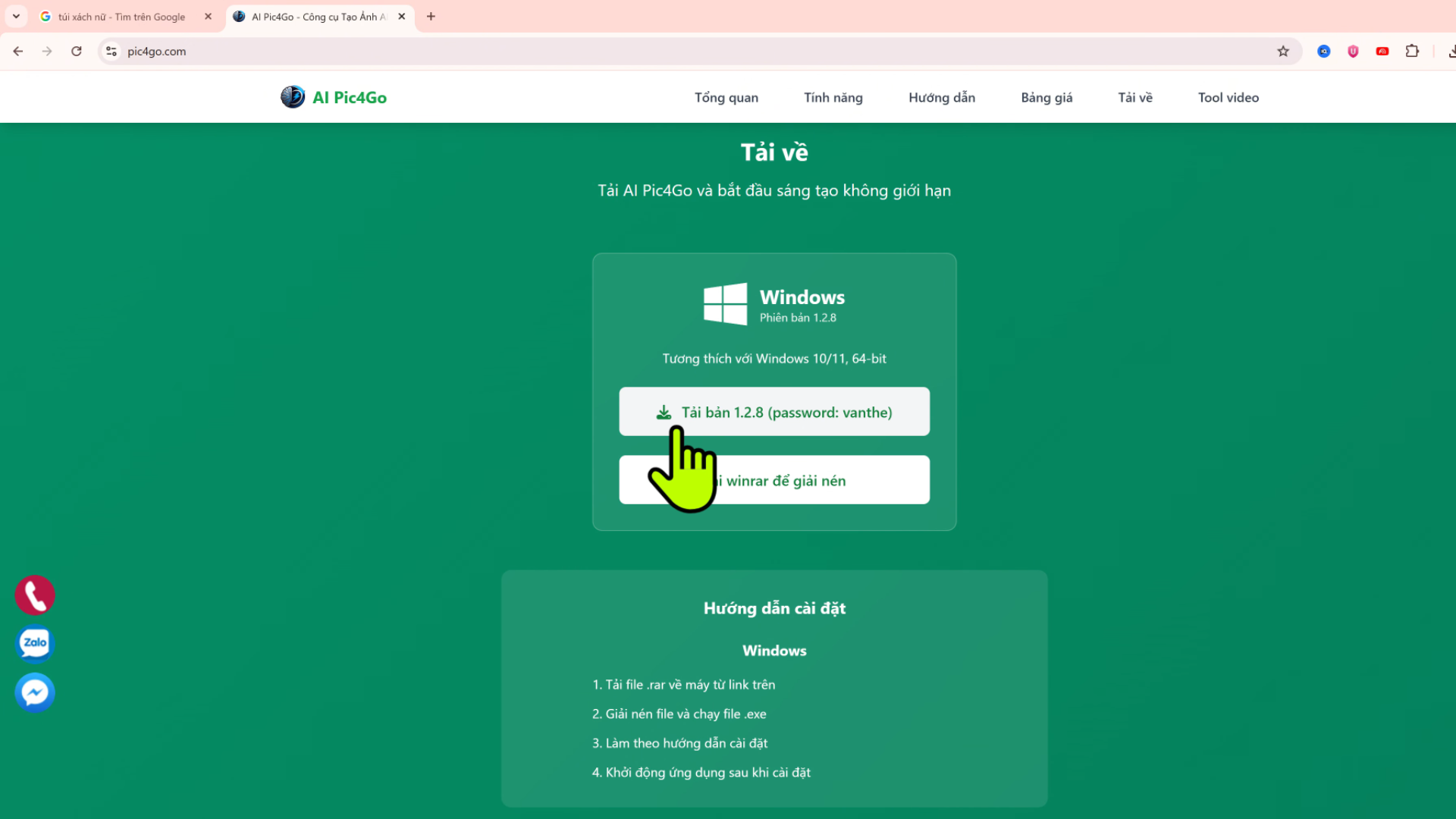
Task: Click step '2. Giải nén file và chạy file .exe'
Action: coord(679,714)
